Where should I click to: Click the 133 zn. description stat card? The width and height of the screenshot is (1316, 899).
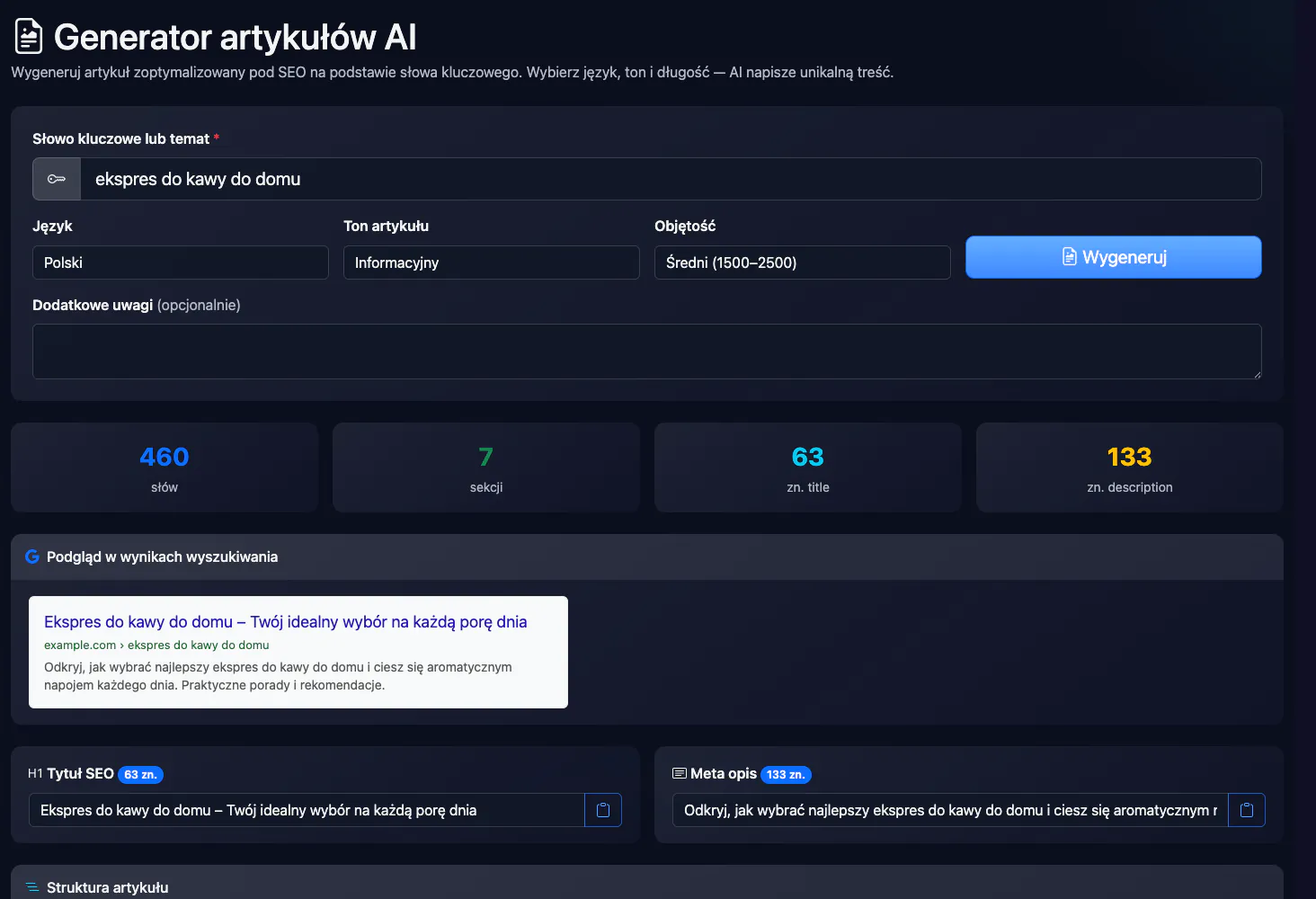click(x=1130, y=467)
